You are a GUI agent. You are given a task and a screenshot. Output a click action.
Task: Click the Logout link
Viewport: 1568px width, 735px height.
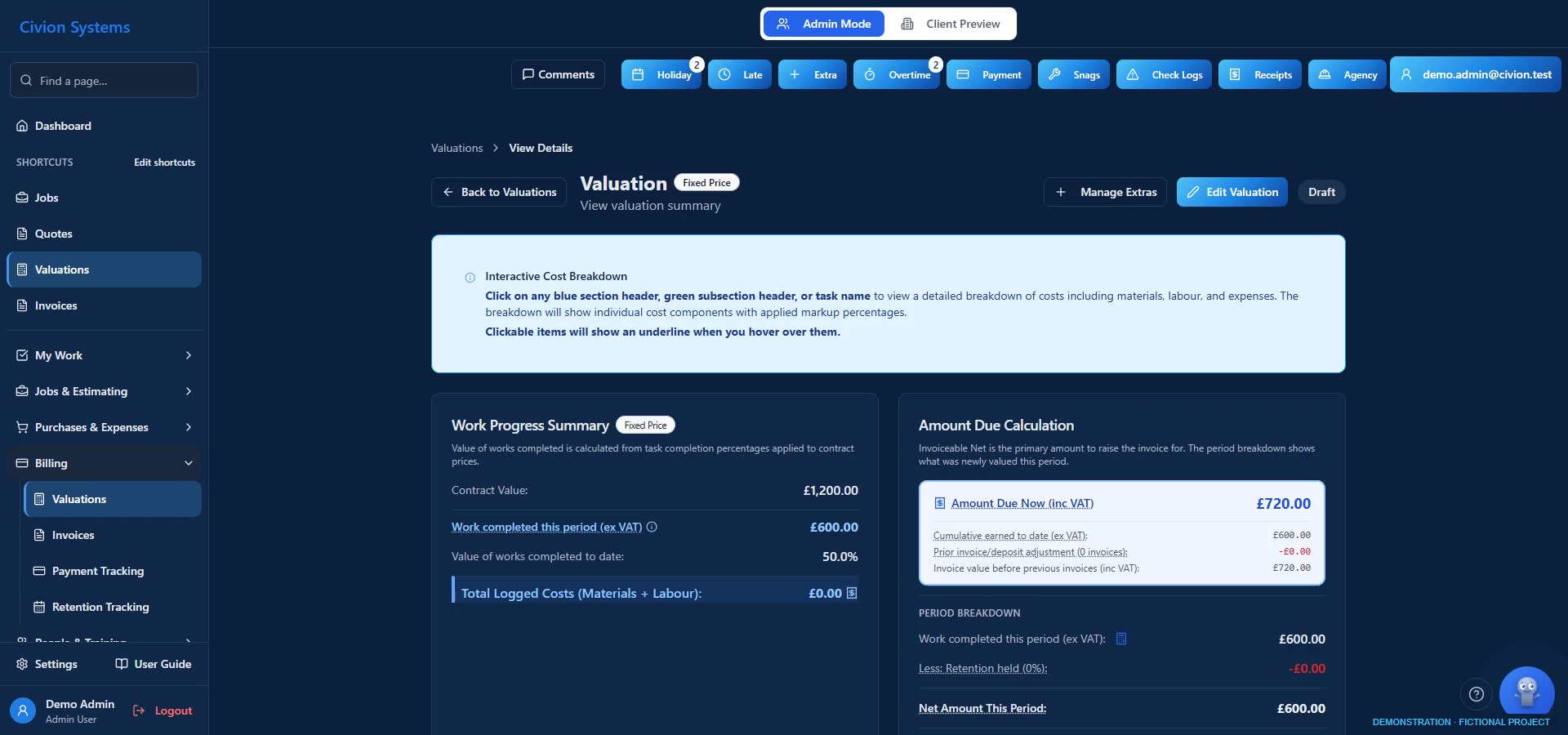pos(163,710)
